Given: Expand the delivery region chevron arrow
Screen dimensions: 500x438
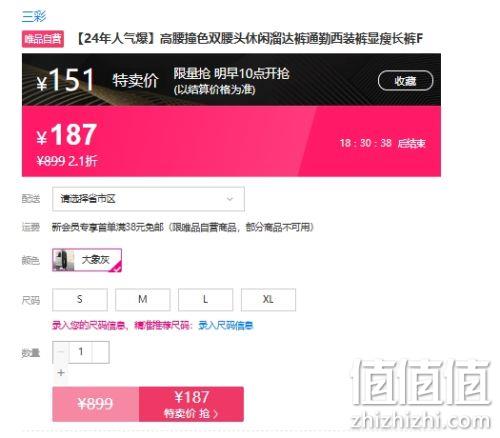Looking at the screenshot, I should click(230, 199).
